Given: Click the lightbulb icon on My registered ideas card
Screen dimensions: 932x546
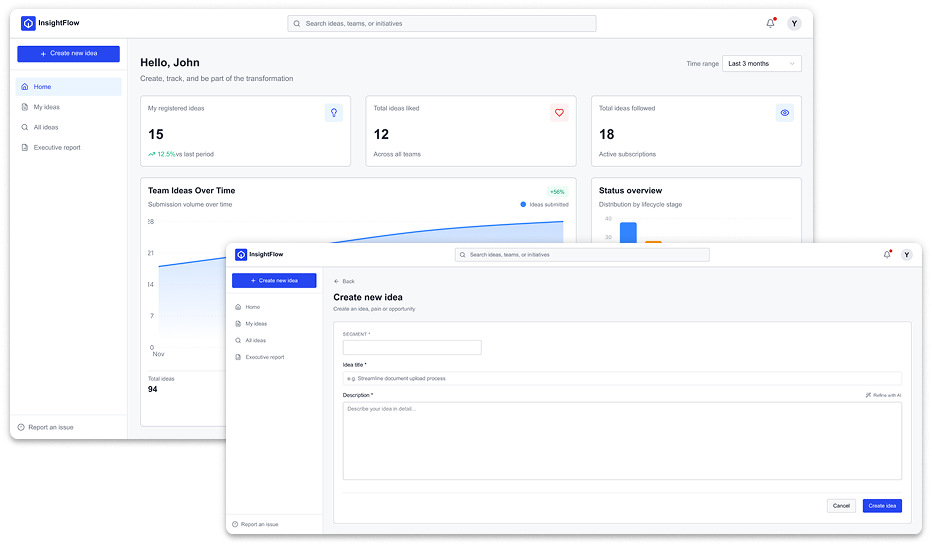Looking at the screenshot, I should pyautogui.click(x=333, y=112).
